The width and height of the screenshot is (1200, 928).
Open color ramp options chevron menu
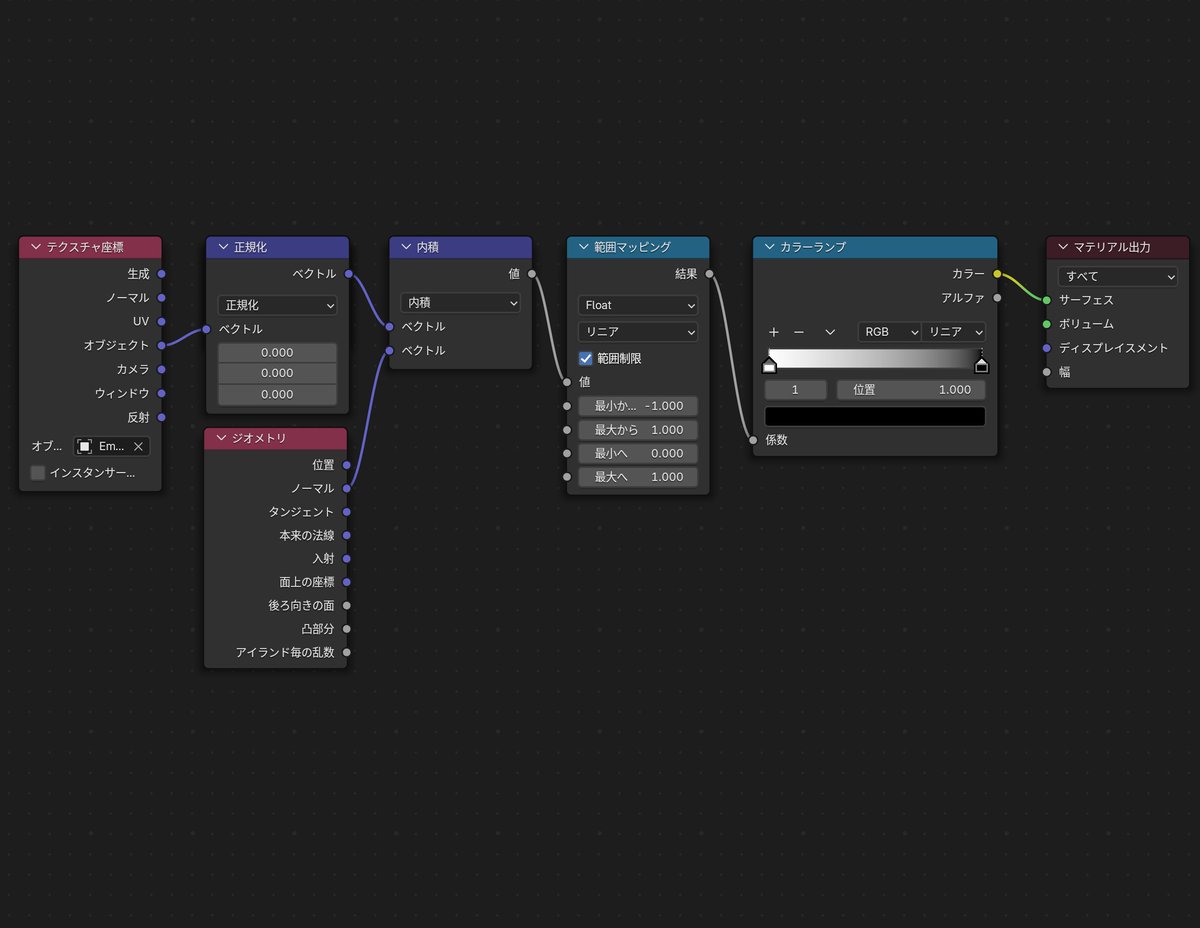pyautogui.click(x=830, y=332)
